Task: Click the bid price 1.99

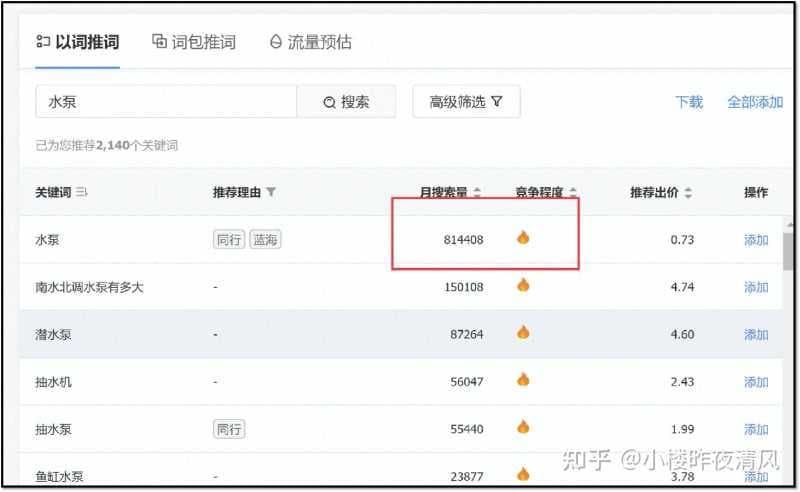Action: pos(682,429)
